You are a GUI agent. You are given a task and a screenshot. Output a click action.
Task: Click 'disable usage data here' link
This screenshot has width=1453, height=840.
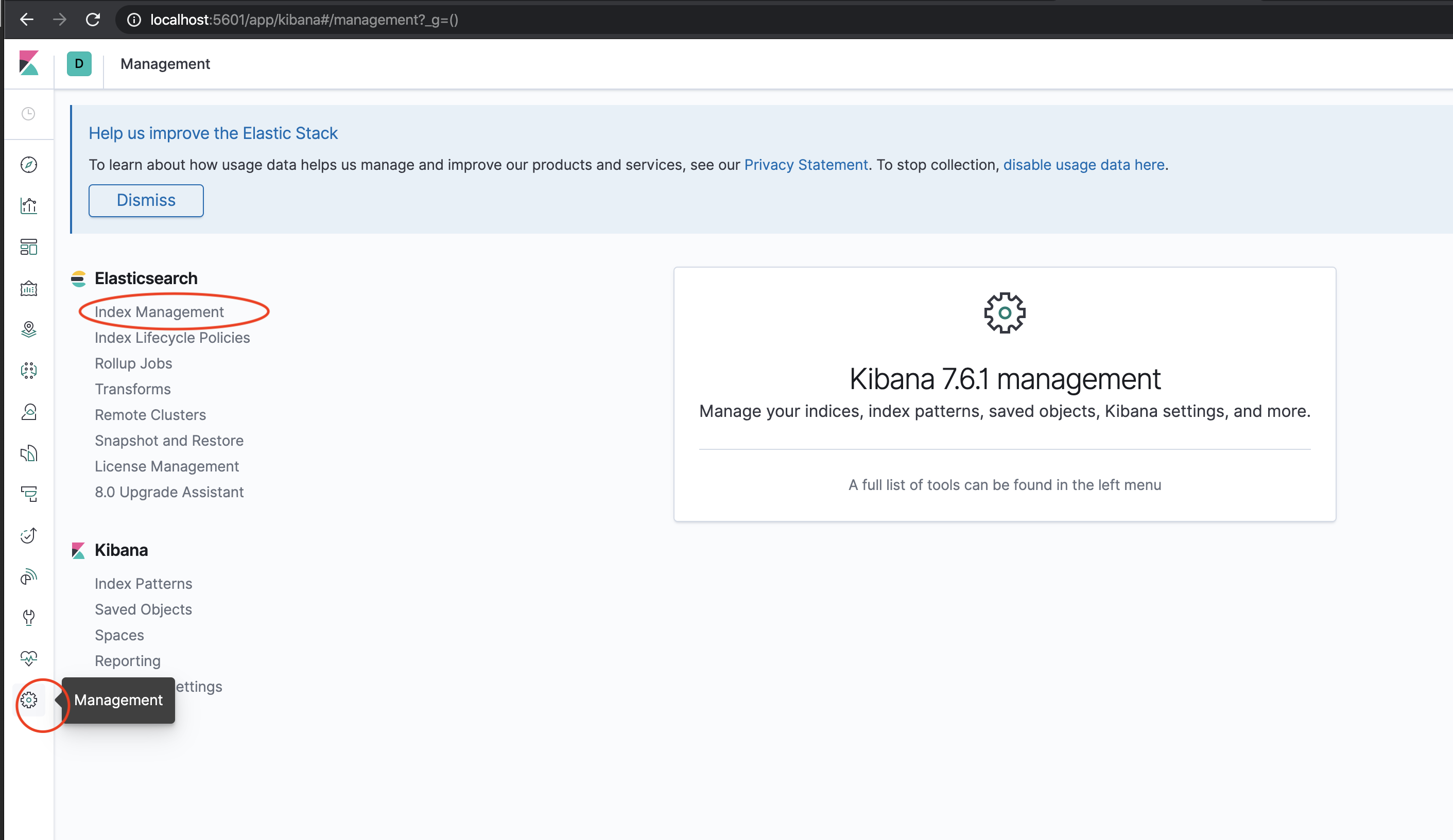coord(1083,165)
